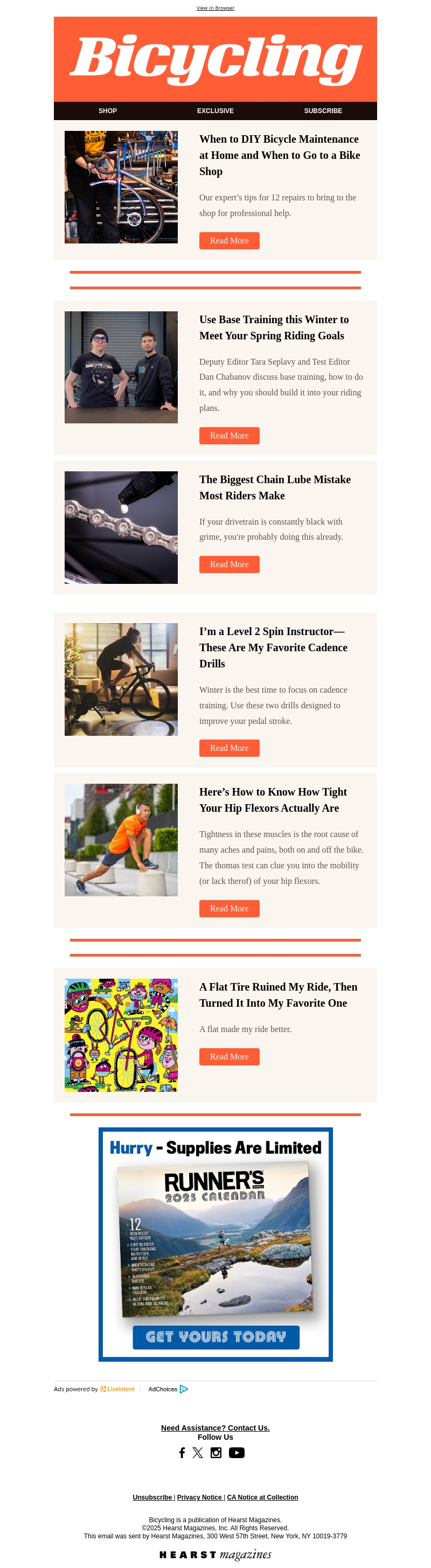Click the LiveIntent logo
431x1568 pixels.
click(117, 1389)
